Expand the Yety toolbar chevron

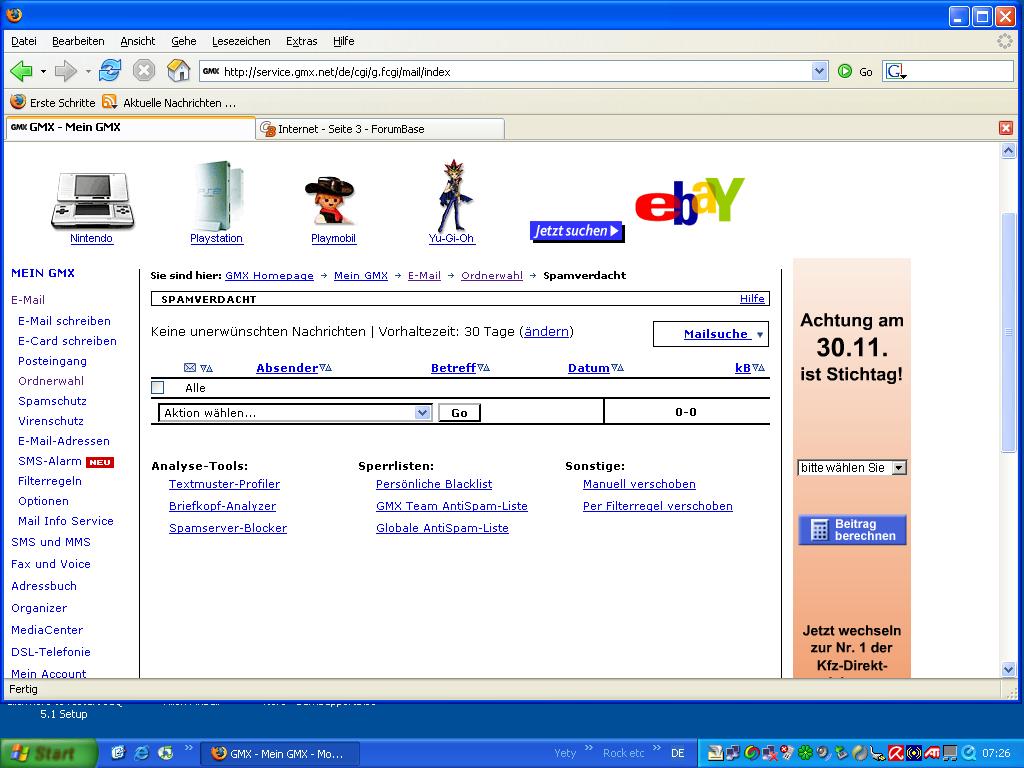(x=588, y=747)
